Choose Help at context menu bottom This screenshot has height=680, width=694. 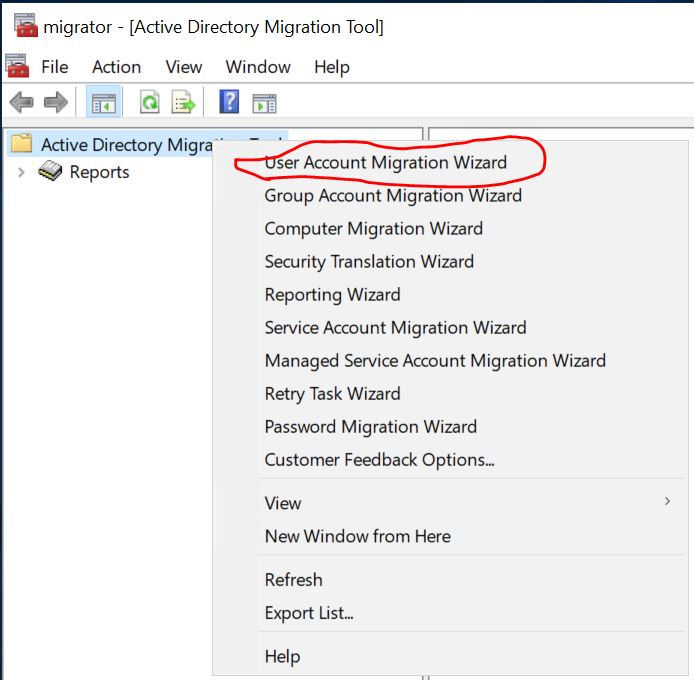(282, 657)
